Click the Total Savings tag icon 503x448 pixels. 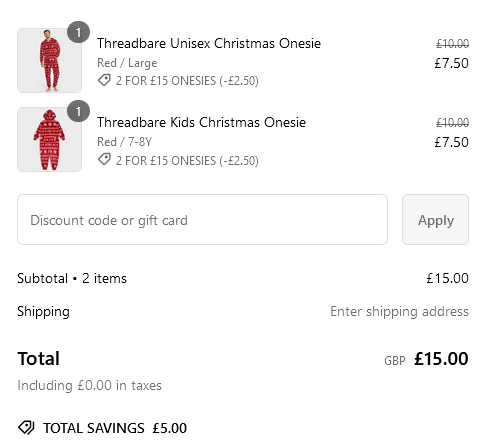coord(26,428)
